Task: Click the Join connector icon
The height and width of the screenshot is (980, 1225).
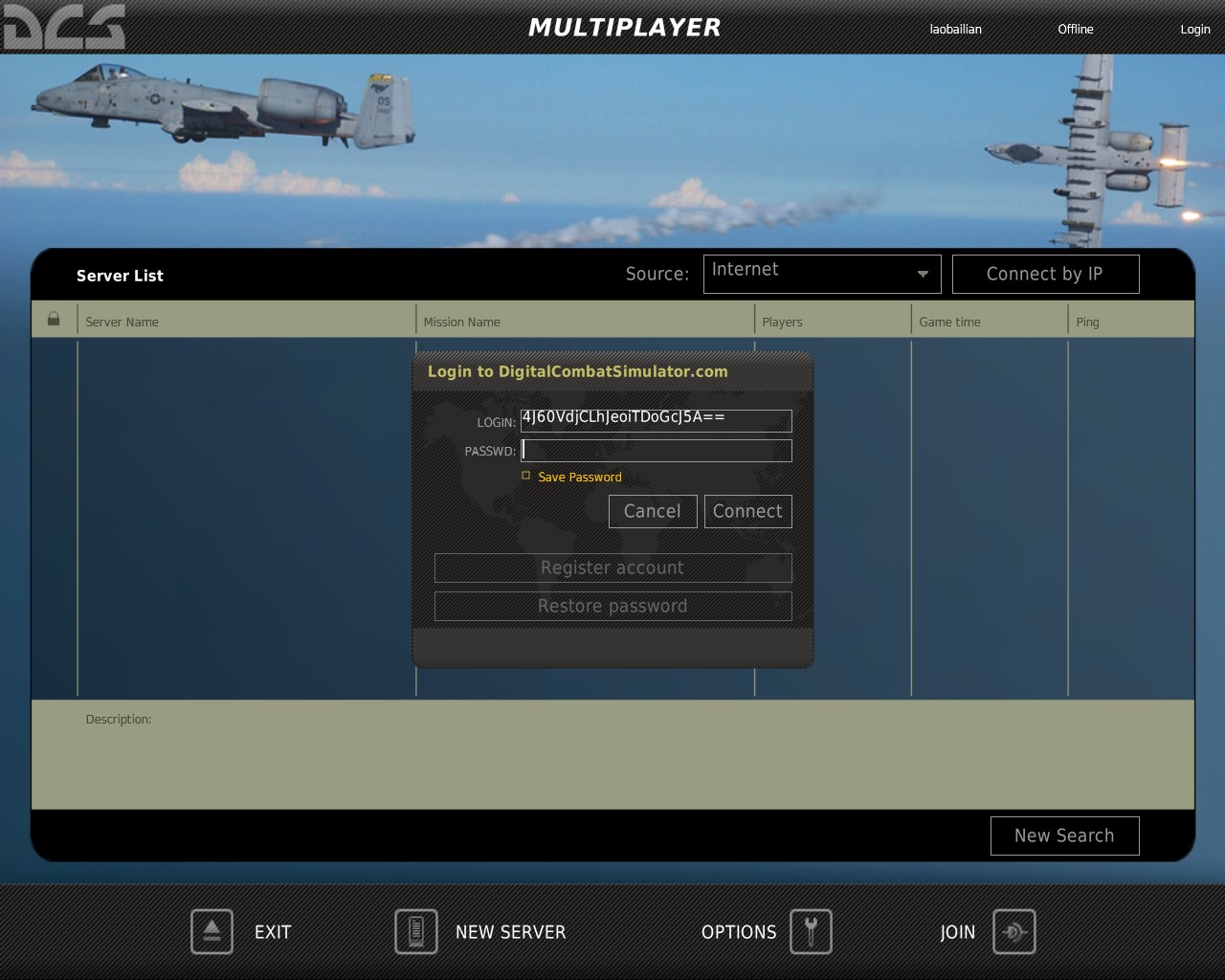Action: (x=1013, y=931)
